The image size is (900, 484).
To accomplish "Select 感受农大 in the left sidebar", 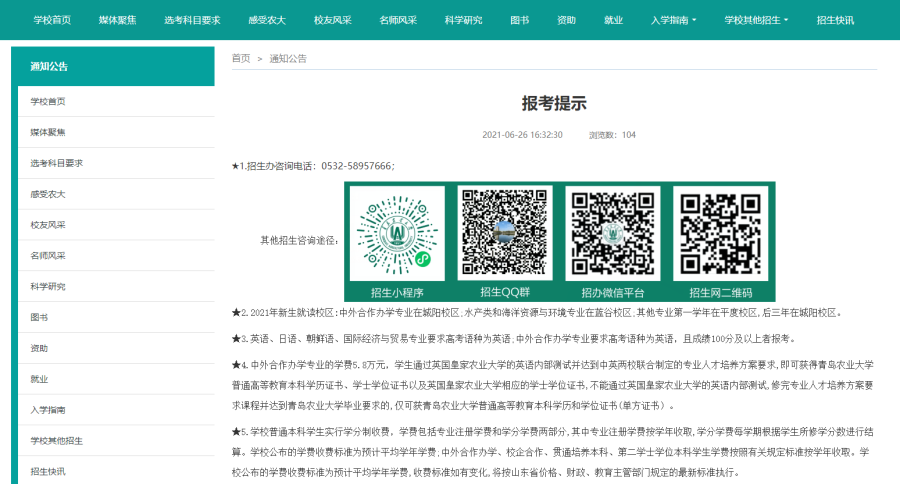I will tap(48, 194).
